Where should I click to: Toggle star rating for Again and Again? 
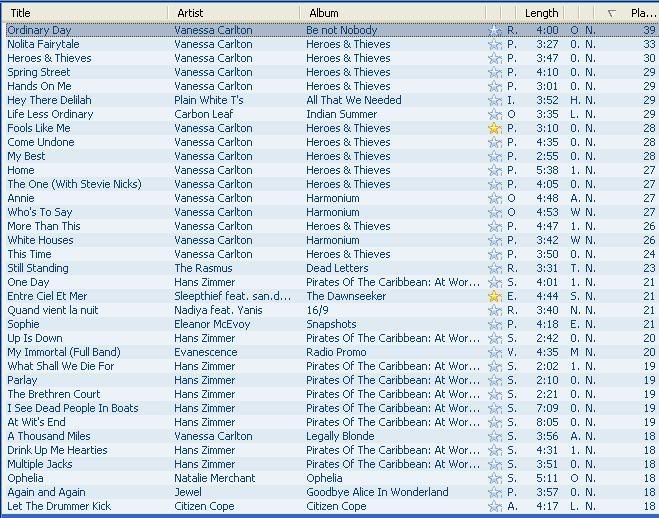495,492
